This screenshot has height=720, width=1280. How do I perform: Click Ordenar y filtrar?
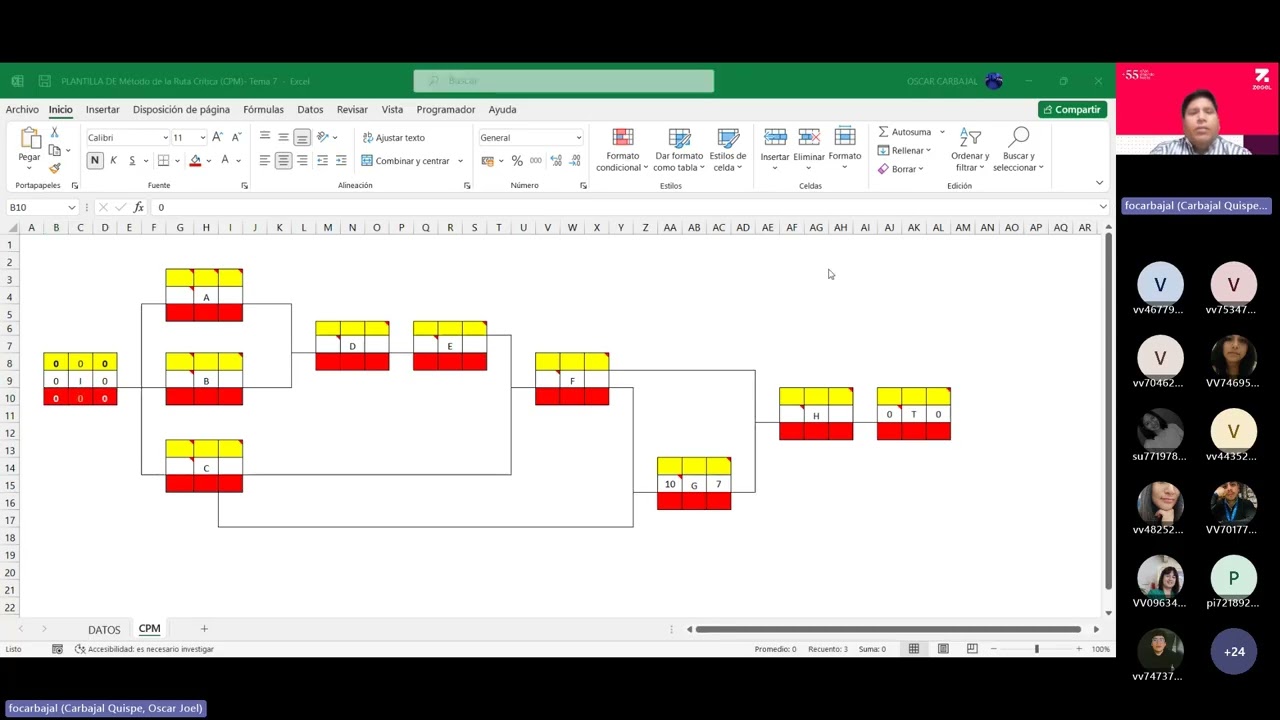click(970, 150)
